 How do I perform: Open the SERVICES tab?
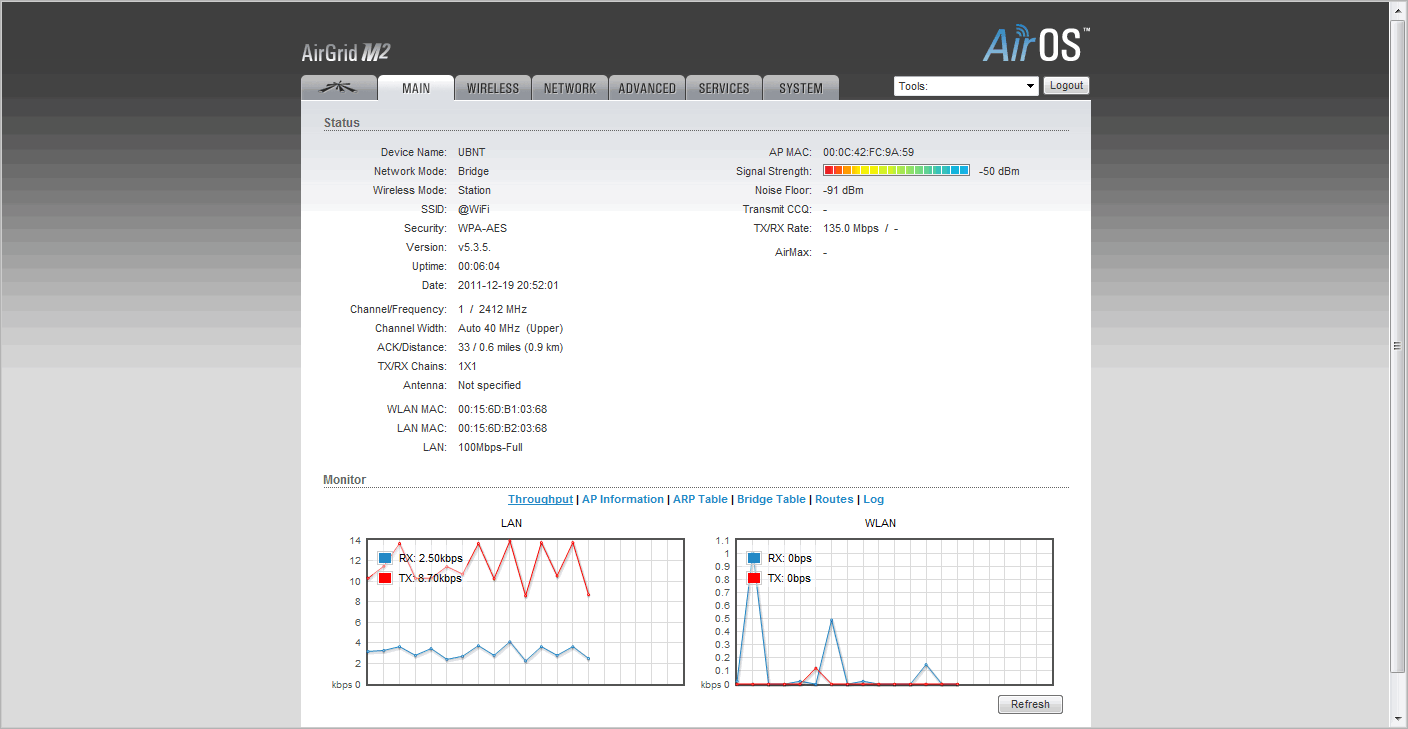coord(724,88)
